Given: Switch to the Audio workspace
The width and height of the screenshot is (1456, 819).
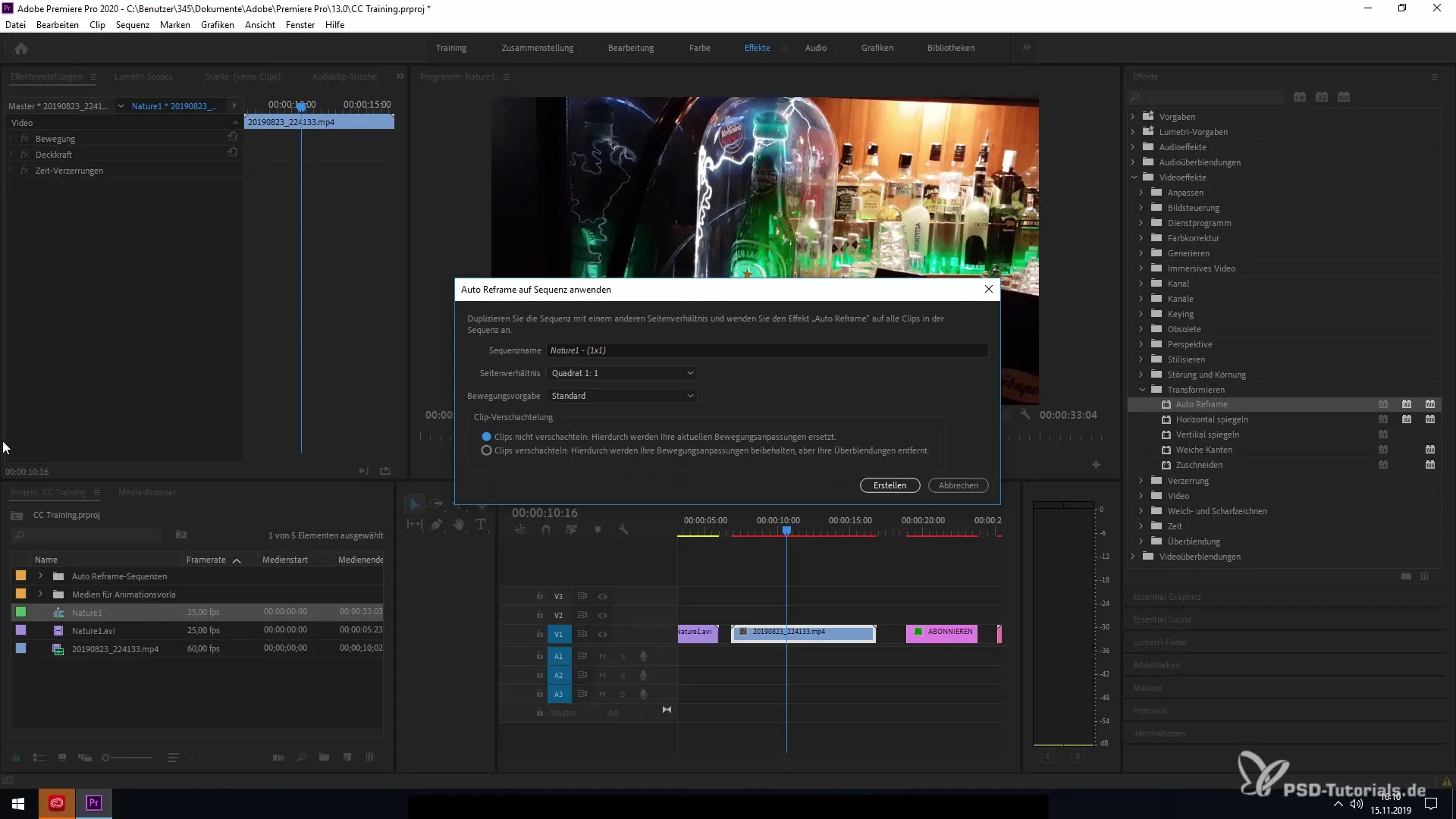Looking at the screenshot, I should tap(816, 48).
